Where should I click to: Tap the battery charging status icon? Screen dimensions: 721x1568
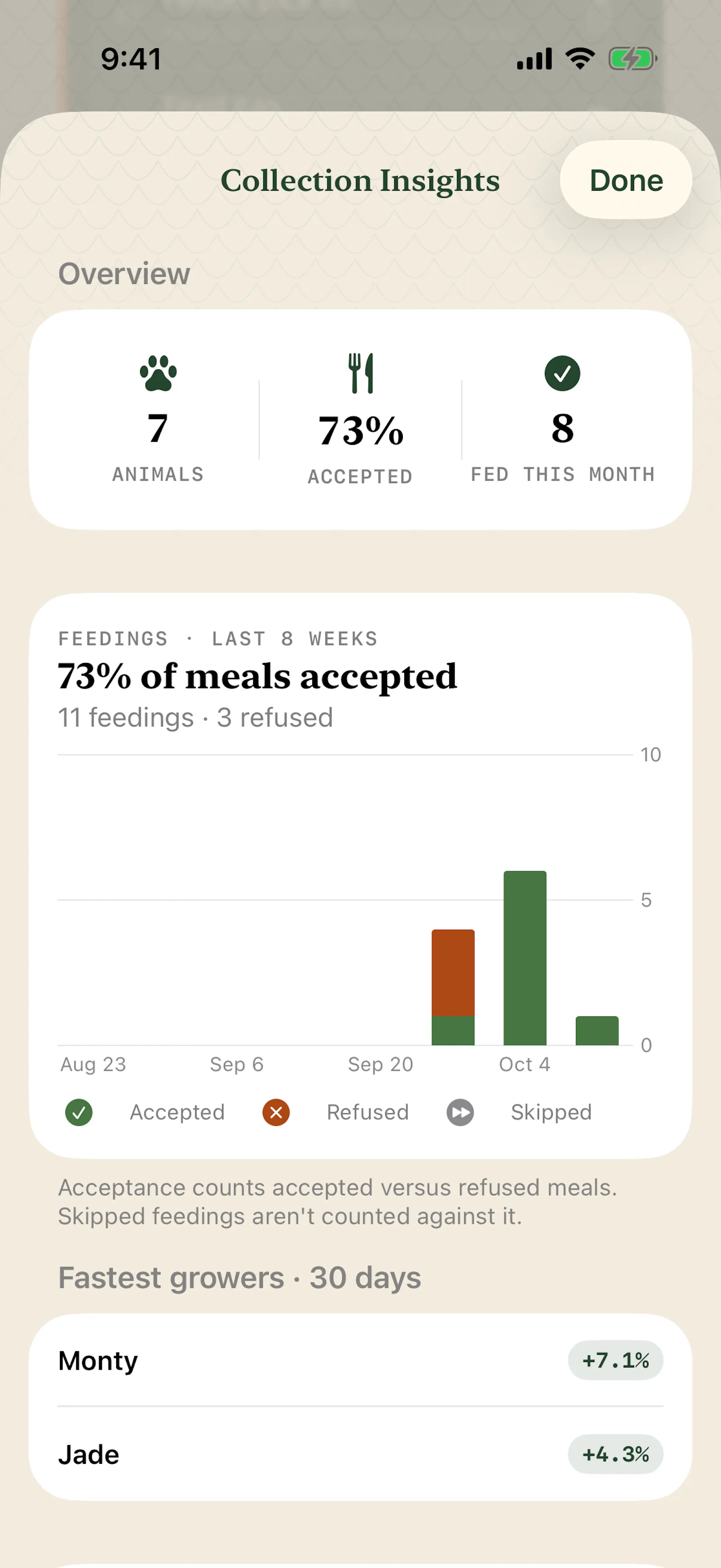pos(633,59)
